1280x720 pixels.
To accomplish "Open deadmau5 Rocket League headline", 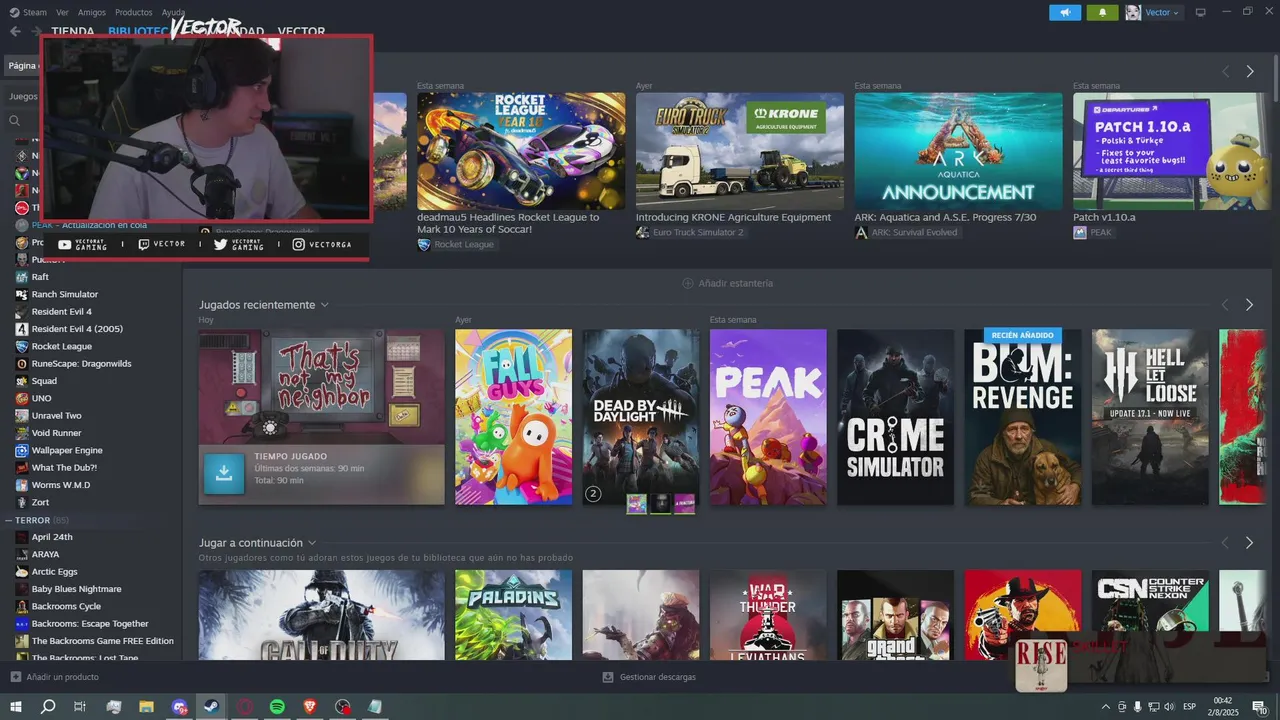I will (508, 223).
